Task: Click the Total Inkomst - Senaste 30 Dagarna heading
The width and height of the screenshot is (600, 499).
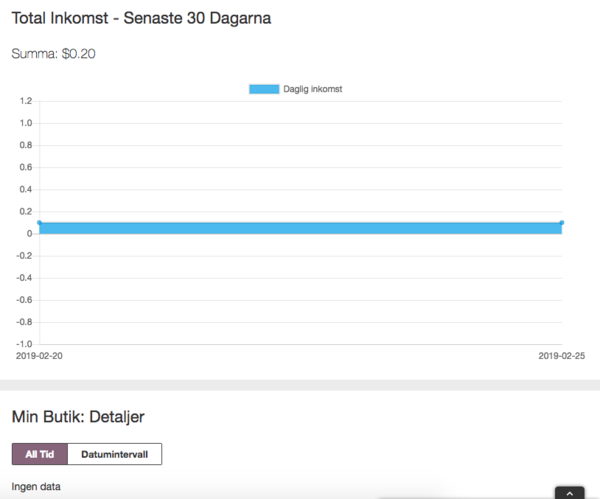Action: pos(141,18)
